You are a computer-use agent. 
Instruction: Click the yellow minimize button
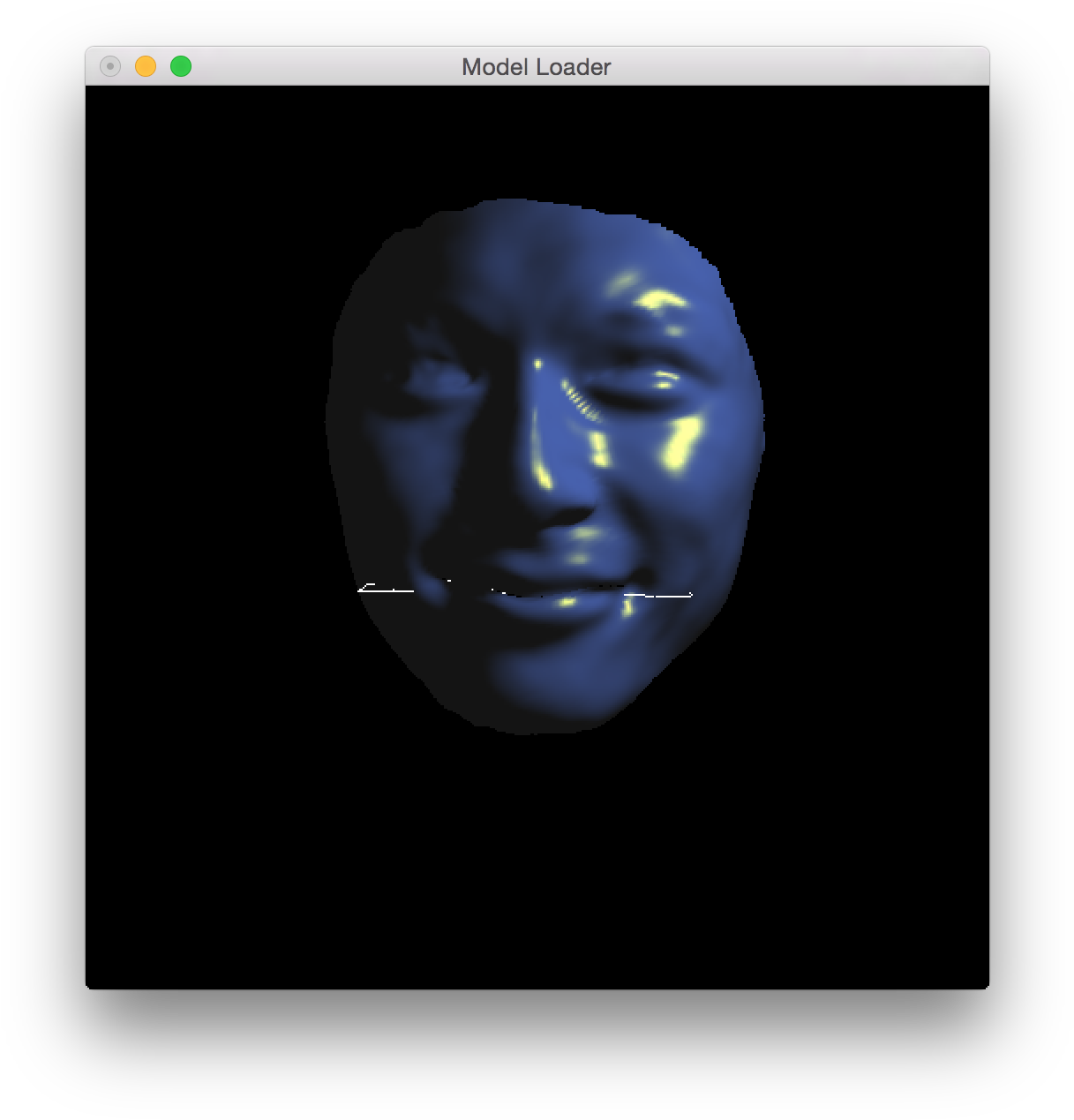coord(145,66)
